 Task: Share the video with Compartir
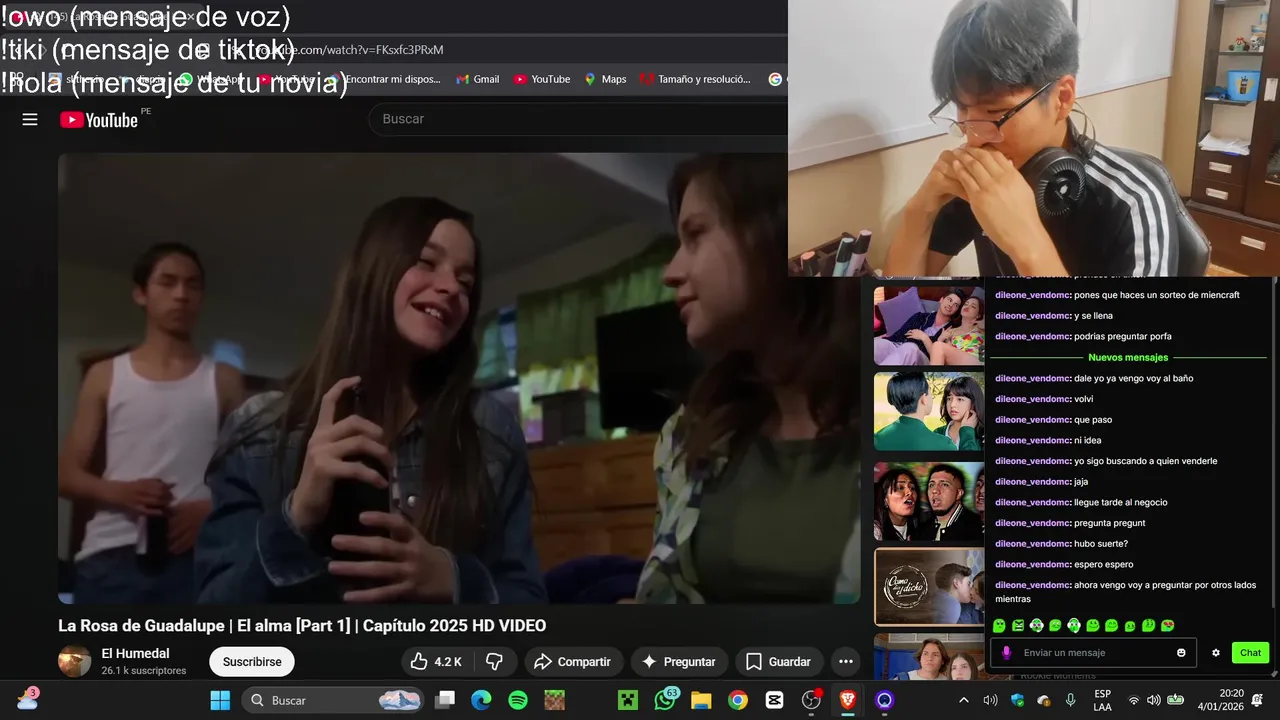pos(572,662)
